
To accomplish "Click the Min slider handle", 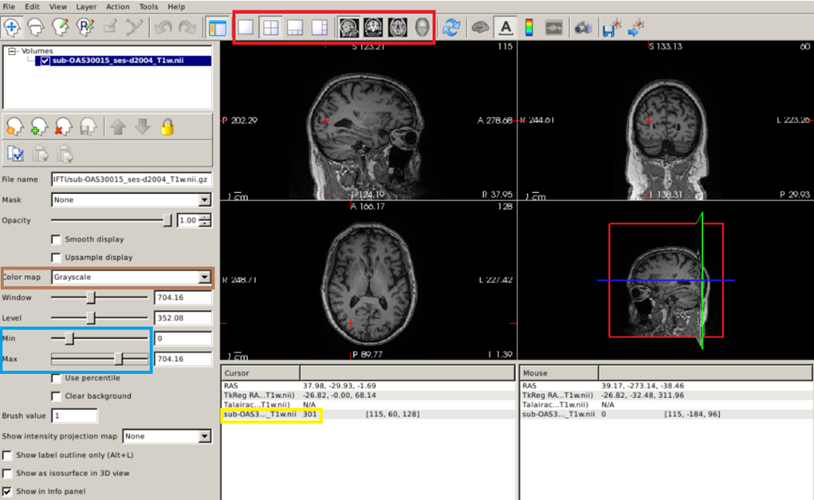I will coord(70,339).
